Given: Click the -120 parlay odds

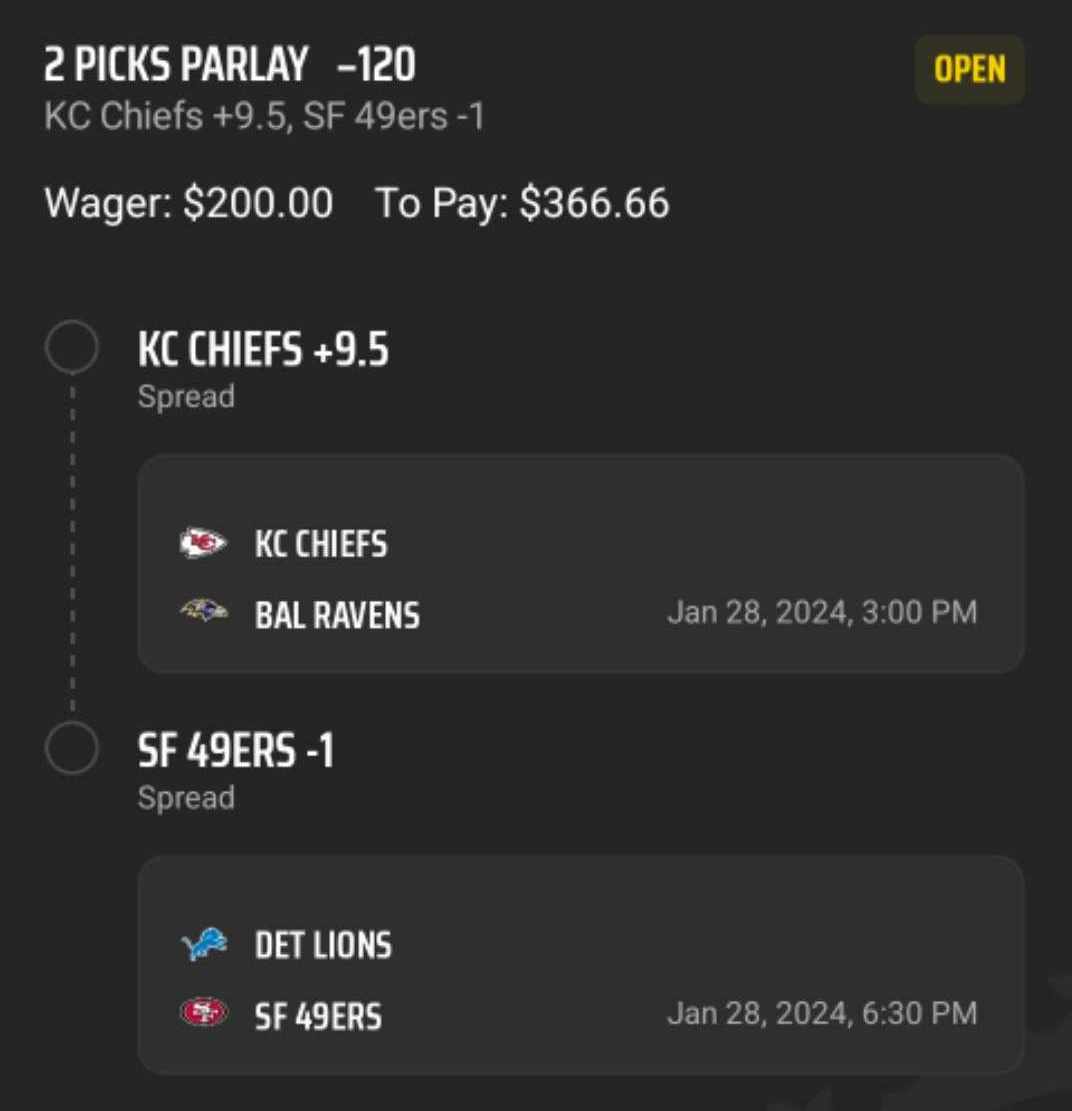Looking at the screenshot, I should (x=377, y=66).
